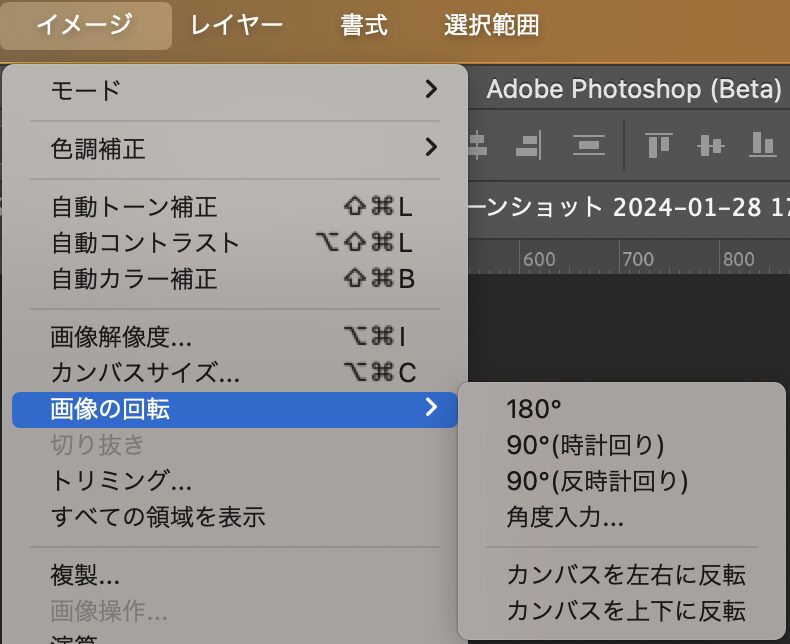This screenshot has width=790, height=644.
Task: Click the align top edges icon
Action: click(658, 145)
